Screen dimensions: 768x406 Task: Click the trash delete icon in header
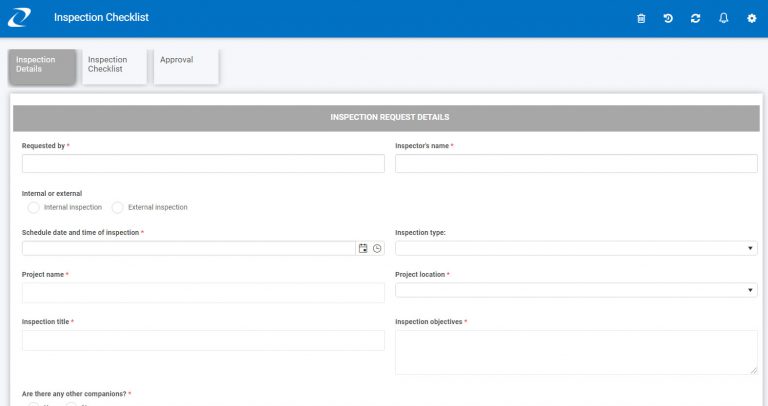tap(641, 19)
